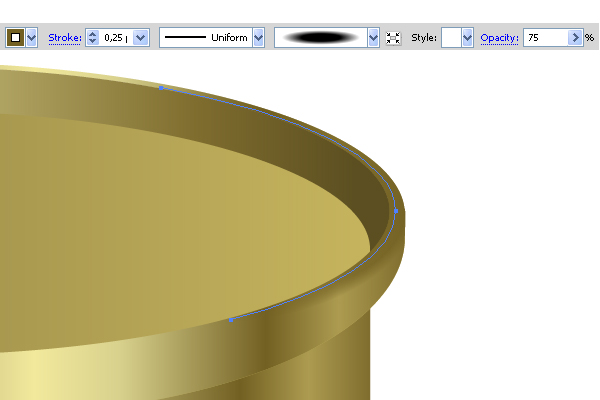Screen dimensions: 600x400
Task: Click the stroke weight stepper arrows
Action: tap(92, 38)
